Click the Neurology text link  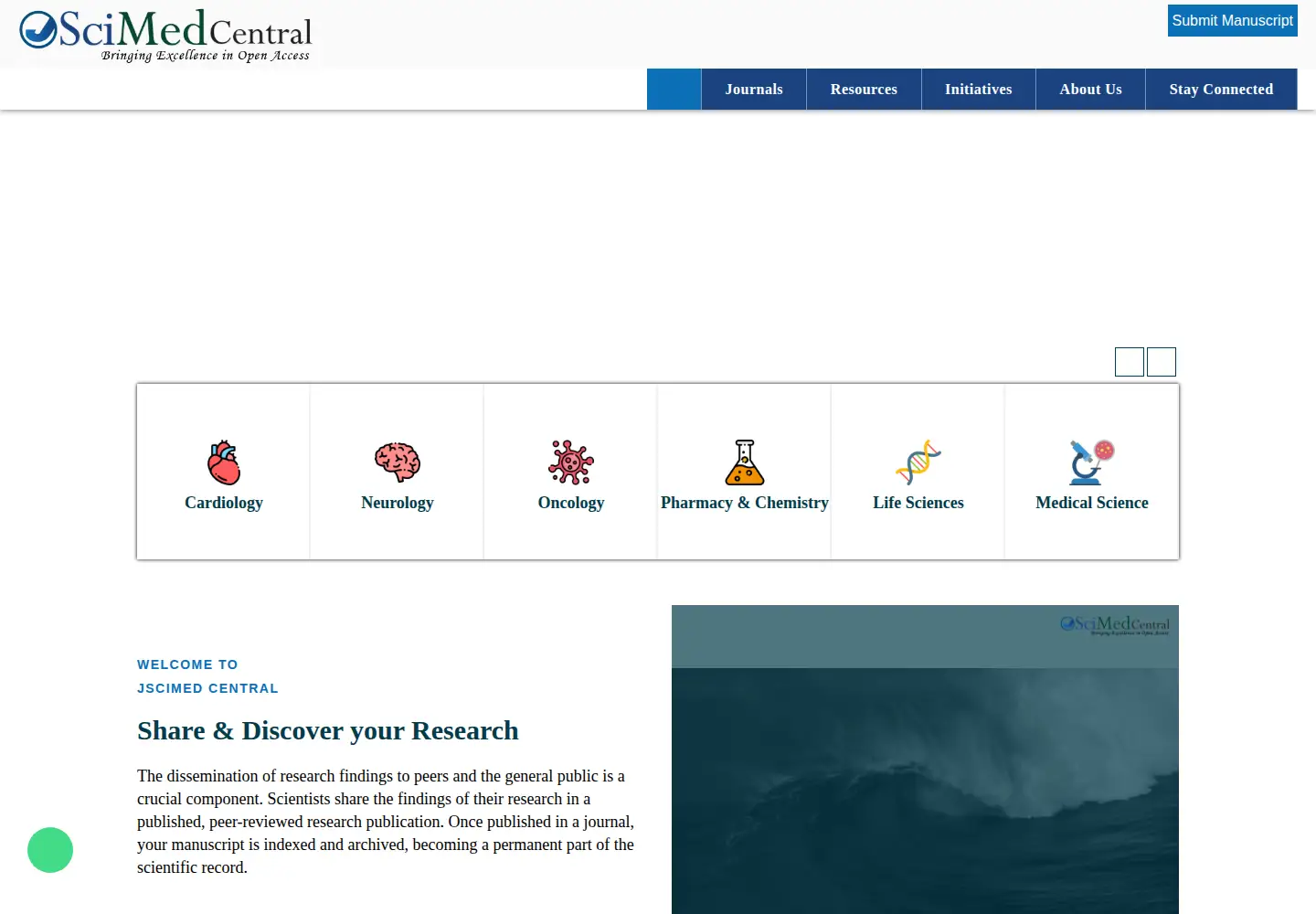pos(398,503)
